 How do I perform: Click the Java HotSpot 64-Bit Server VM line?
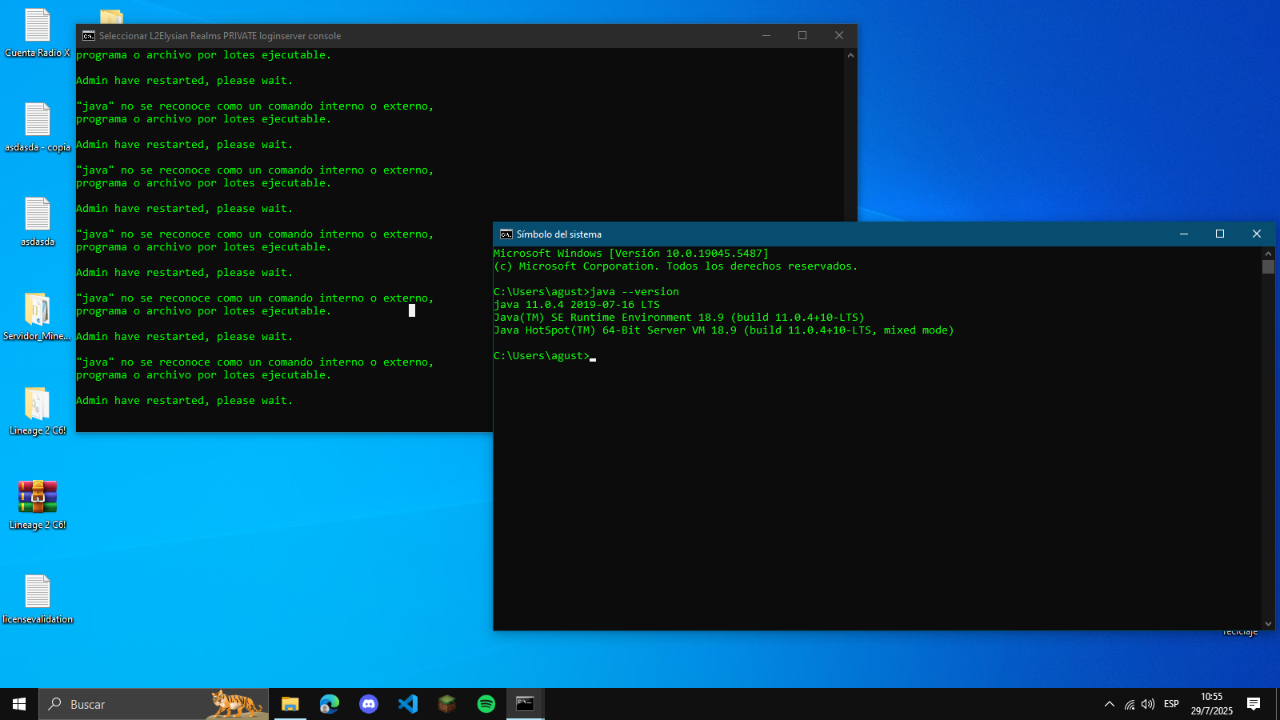coord(724,330)
